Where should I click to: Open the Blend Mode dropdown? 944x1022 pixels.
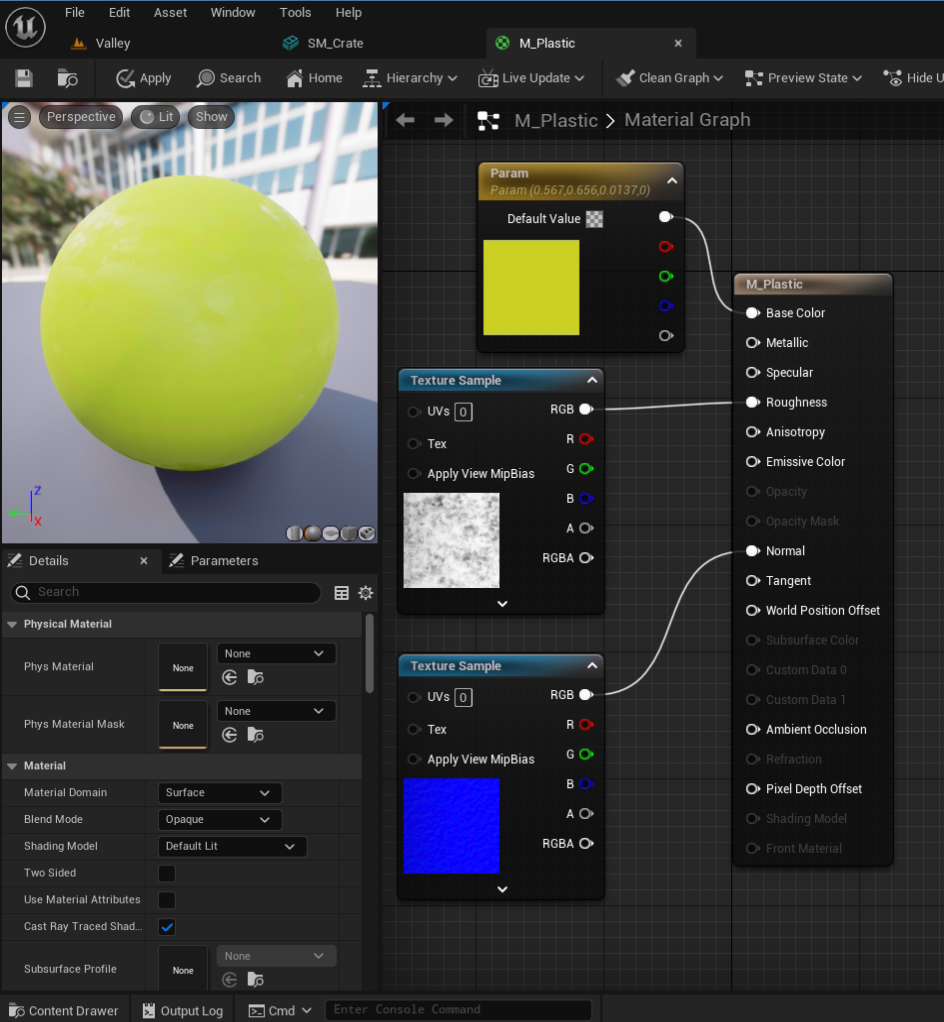(219, 819)
